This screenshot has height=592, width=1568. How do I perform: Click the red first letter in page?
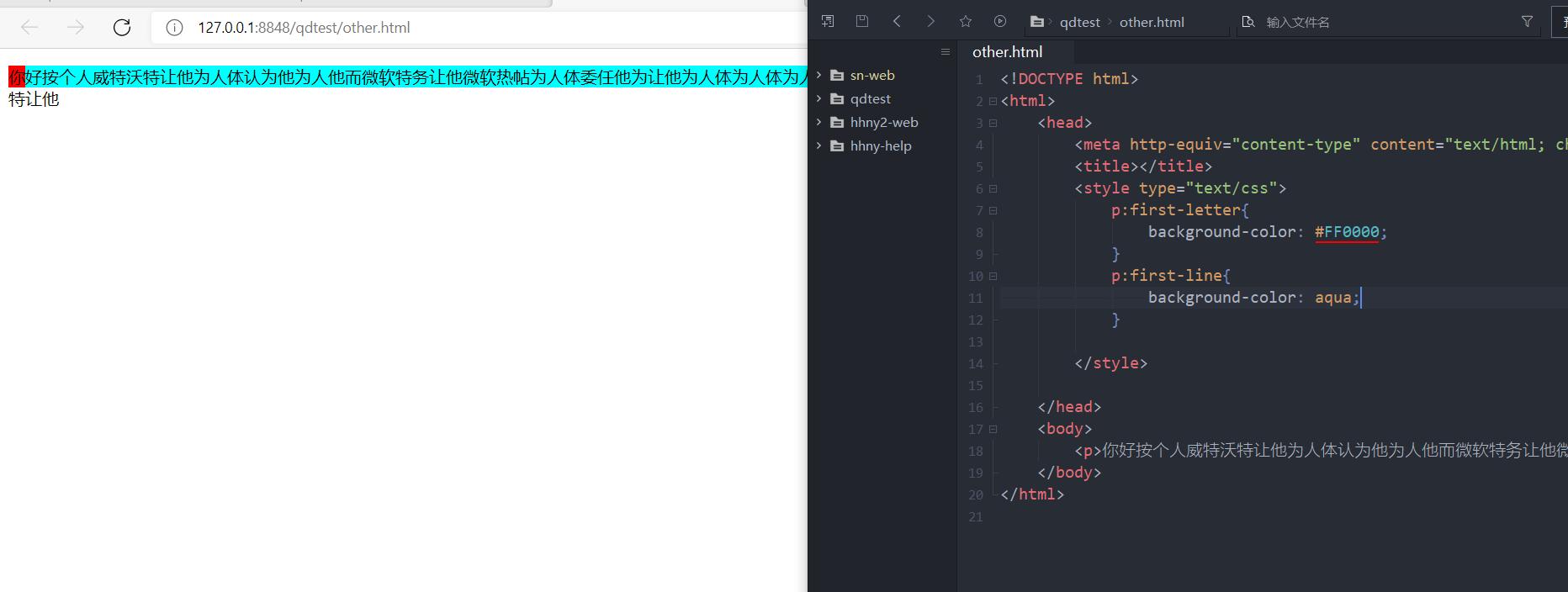[x=17, y=77]
